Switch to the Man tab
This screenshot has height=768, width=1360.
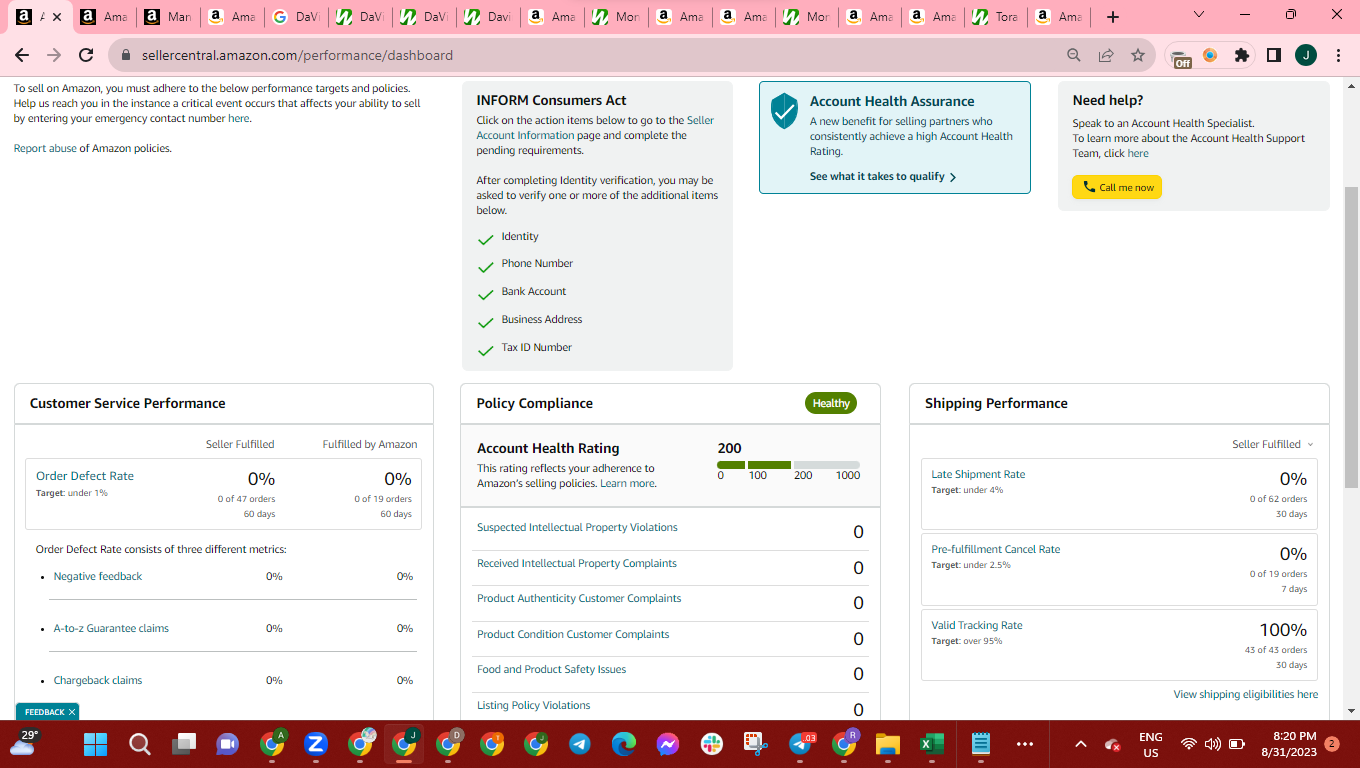[x=167, y=17]
